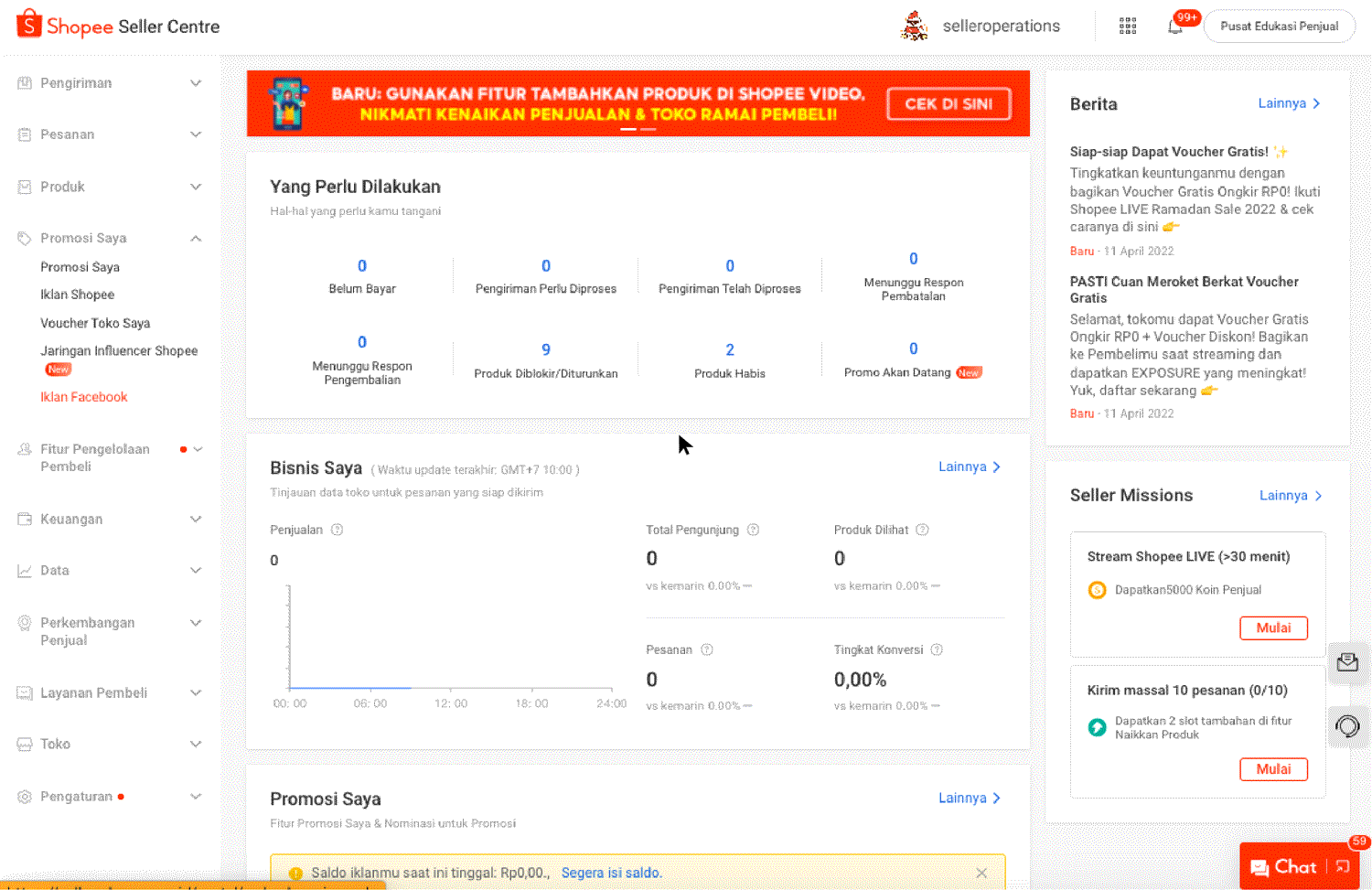
Task: Expand the Data menu chevron
Action: click(196, 571)
